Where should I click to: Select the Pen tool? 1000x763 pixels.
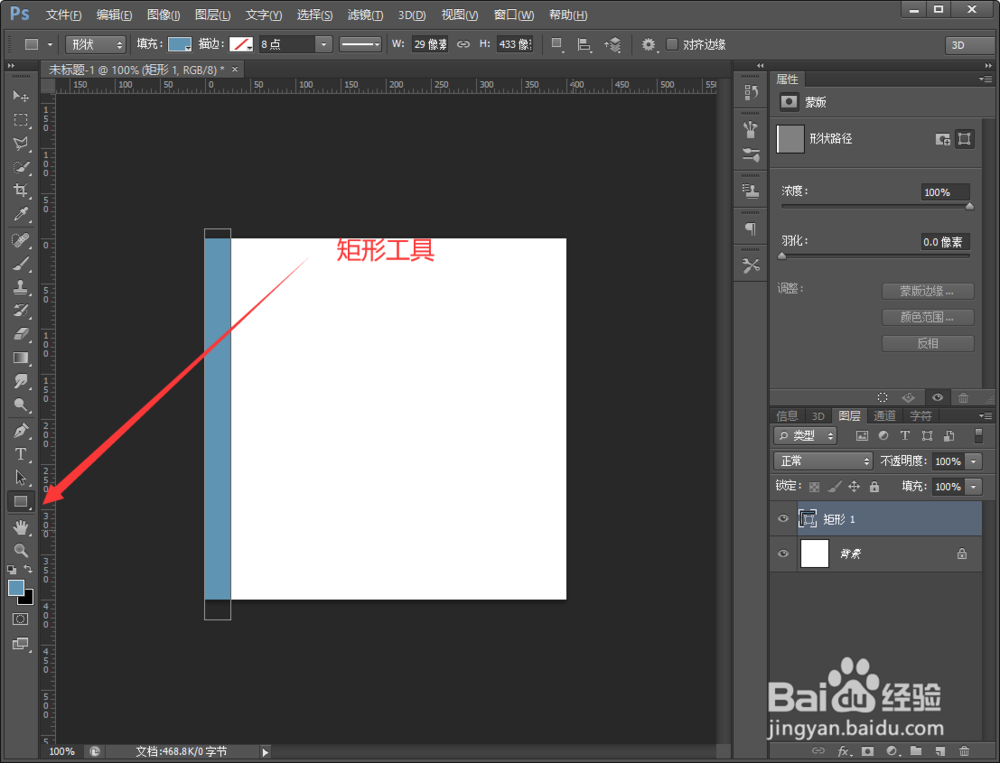pyautogui.click(x=20, y=431)
